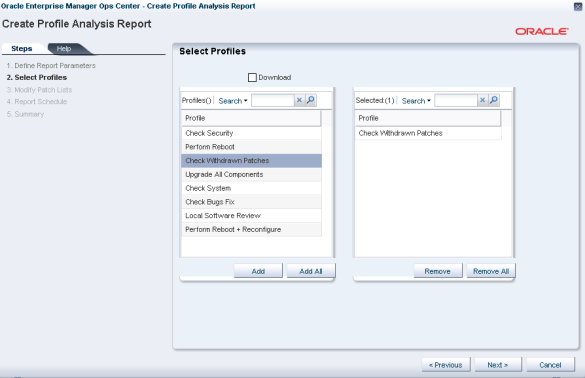The width and height of the screenshot is (585, 378).
Task: Select step 2 Select Profiles
Action: [37, 78]
